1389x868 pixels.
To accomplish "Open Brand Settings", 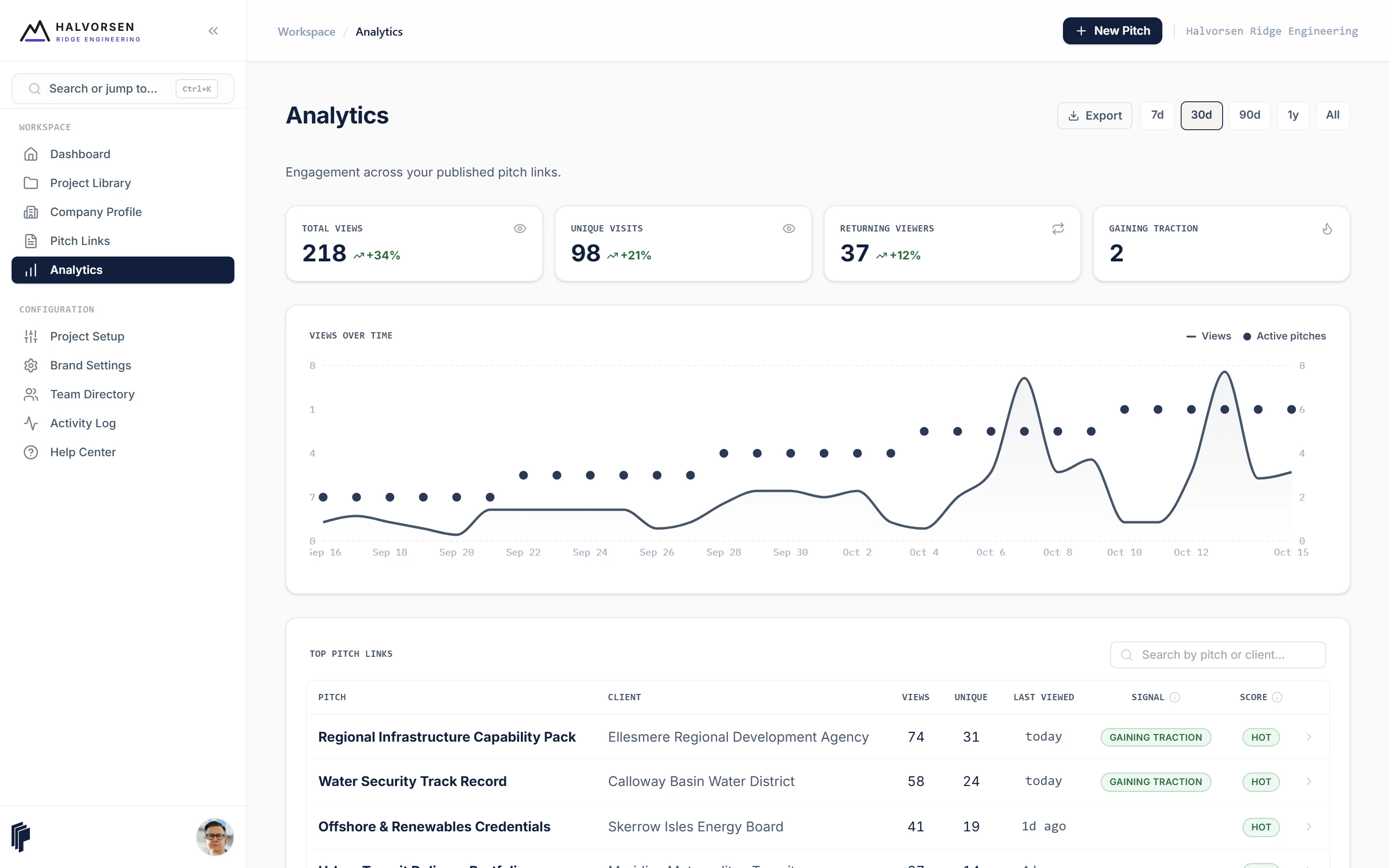I will [x=123, y=365].
